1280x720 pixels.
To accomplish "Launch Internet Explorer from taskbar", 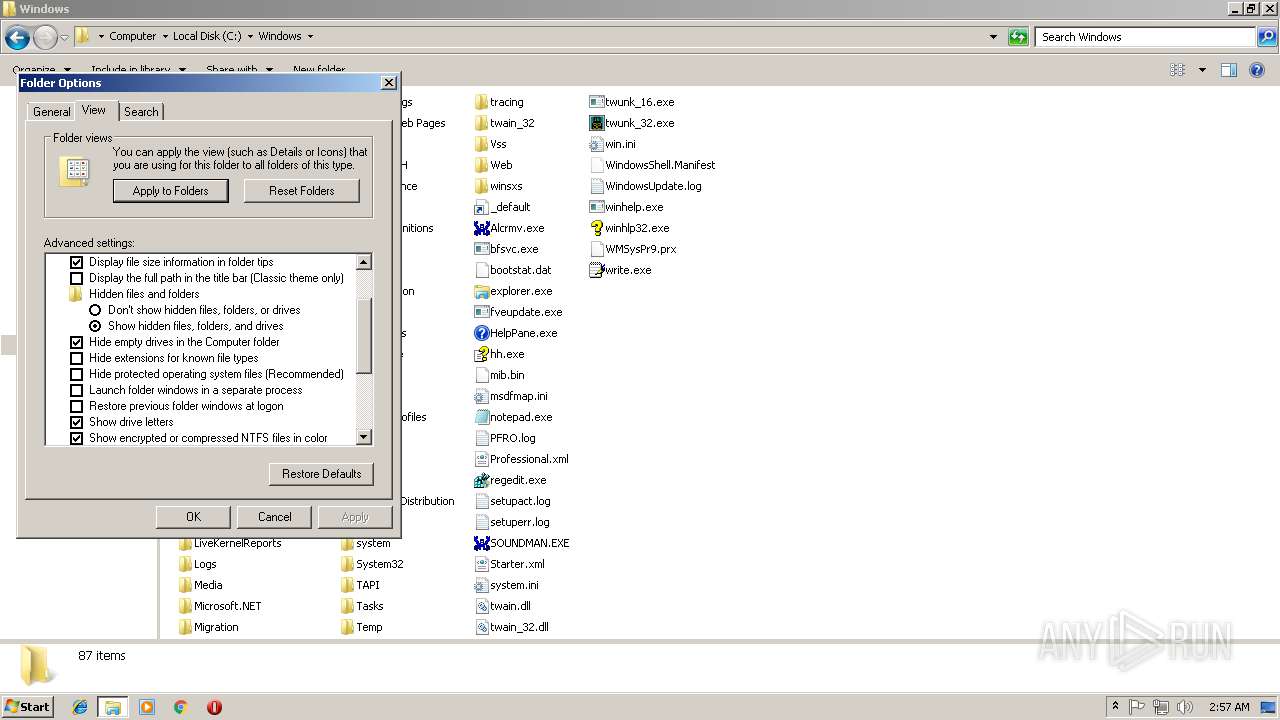I will click(x=80, y=707).
